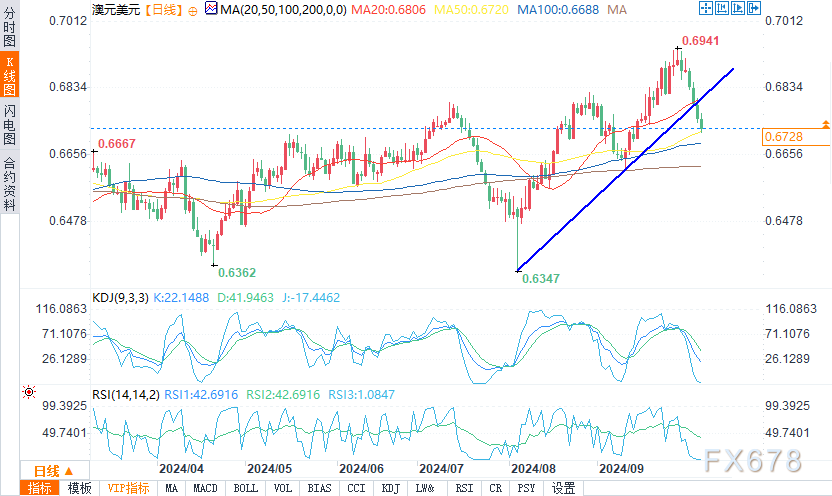
Task: Click the 2024/05 date axis label
Action: pos(270,468)
